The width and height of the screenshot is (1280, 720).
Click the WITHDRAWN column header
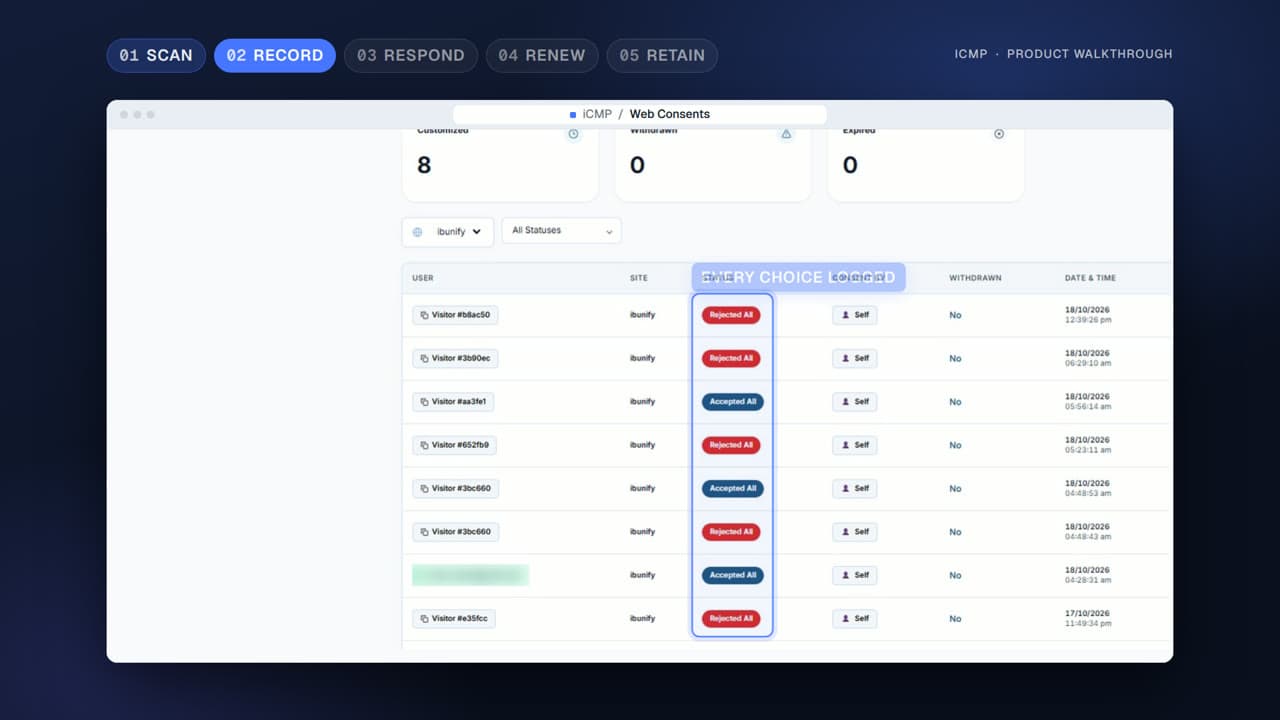pos(975,278)
